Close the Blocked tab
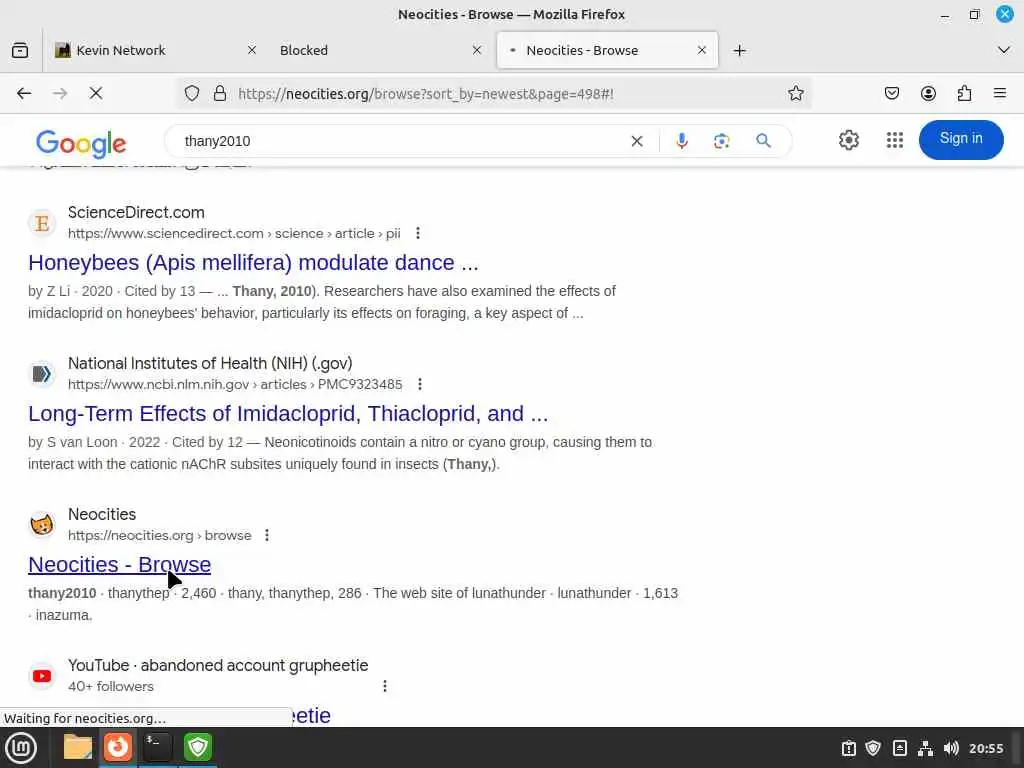The width and height of the screenshot is (1024, 768). pos(477,50)
